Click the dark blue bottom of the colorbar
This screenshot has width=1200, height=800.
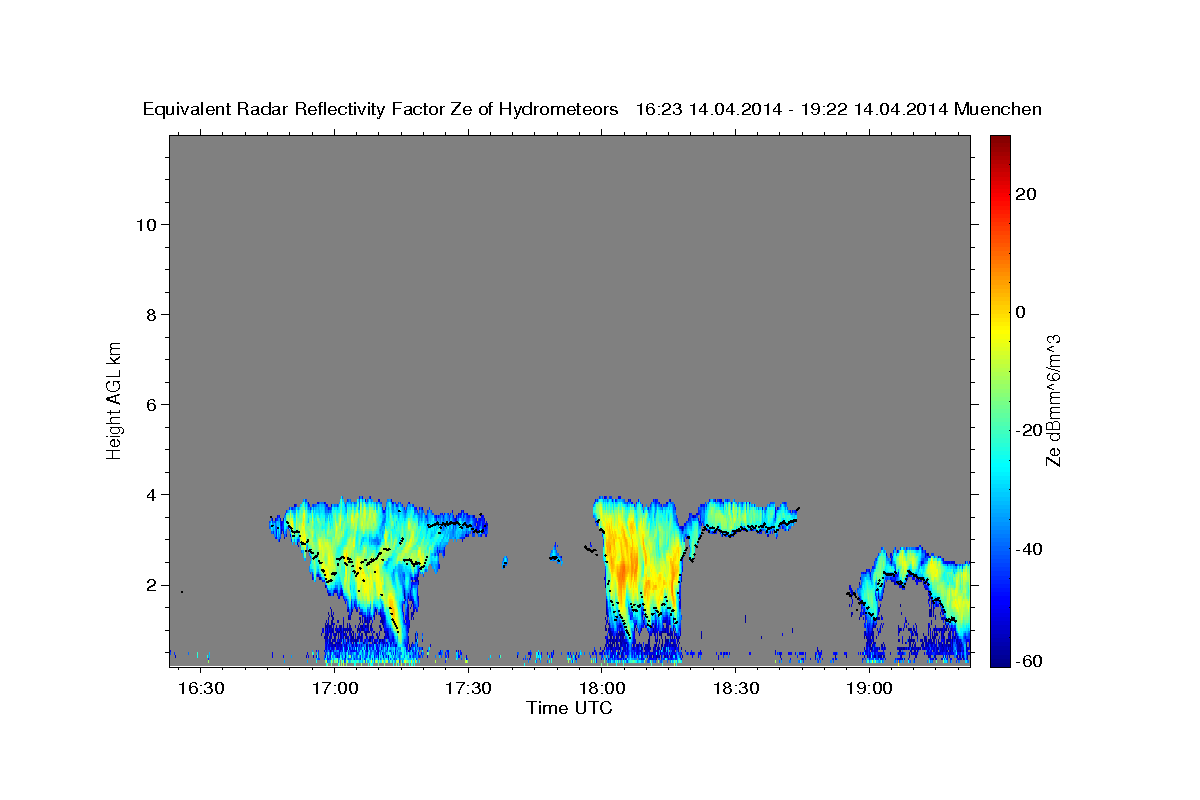click(x=998, y=657)
